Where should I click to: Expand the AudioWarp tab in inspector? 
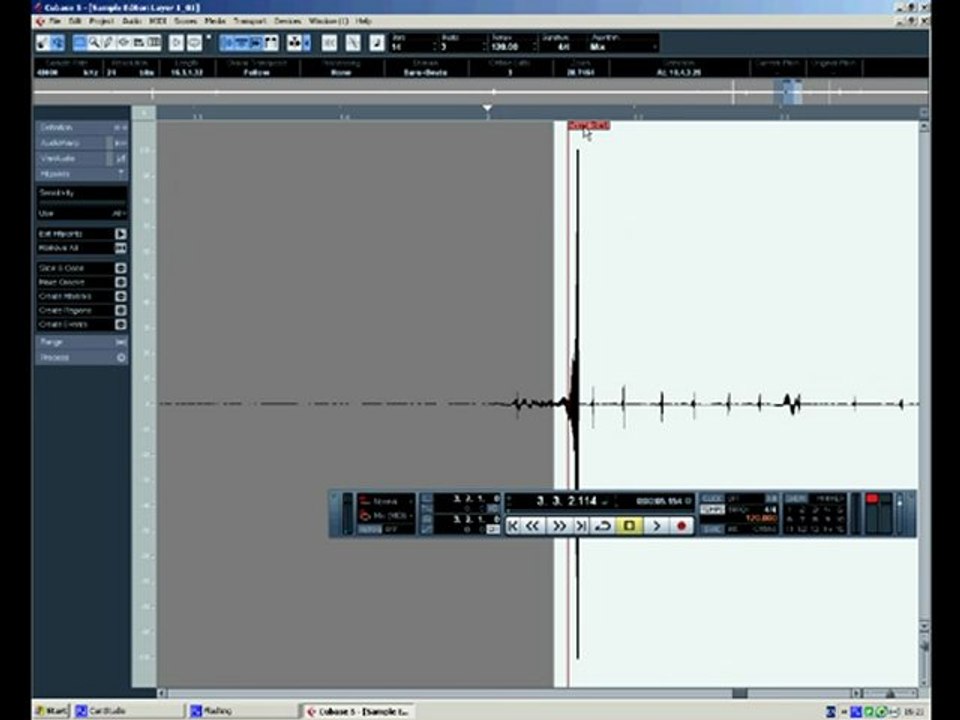81,143
